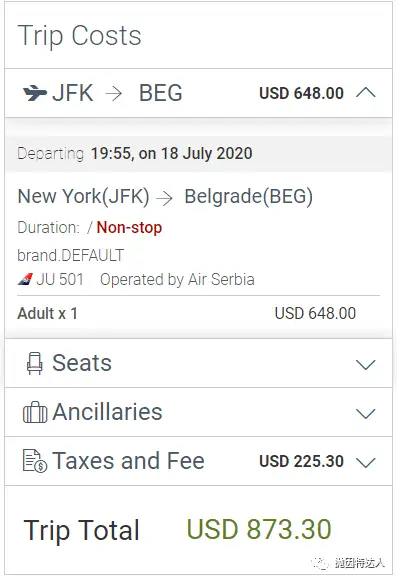Click the airplane icon beside JFK
This screenshot has width=397, height=581.
coord(35,93)
